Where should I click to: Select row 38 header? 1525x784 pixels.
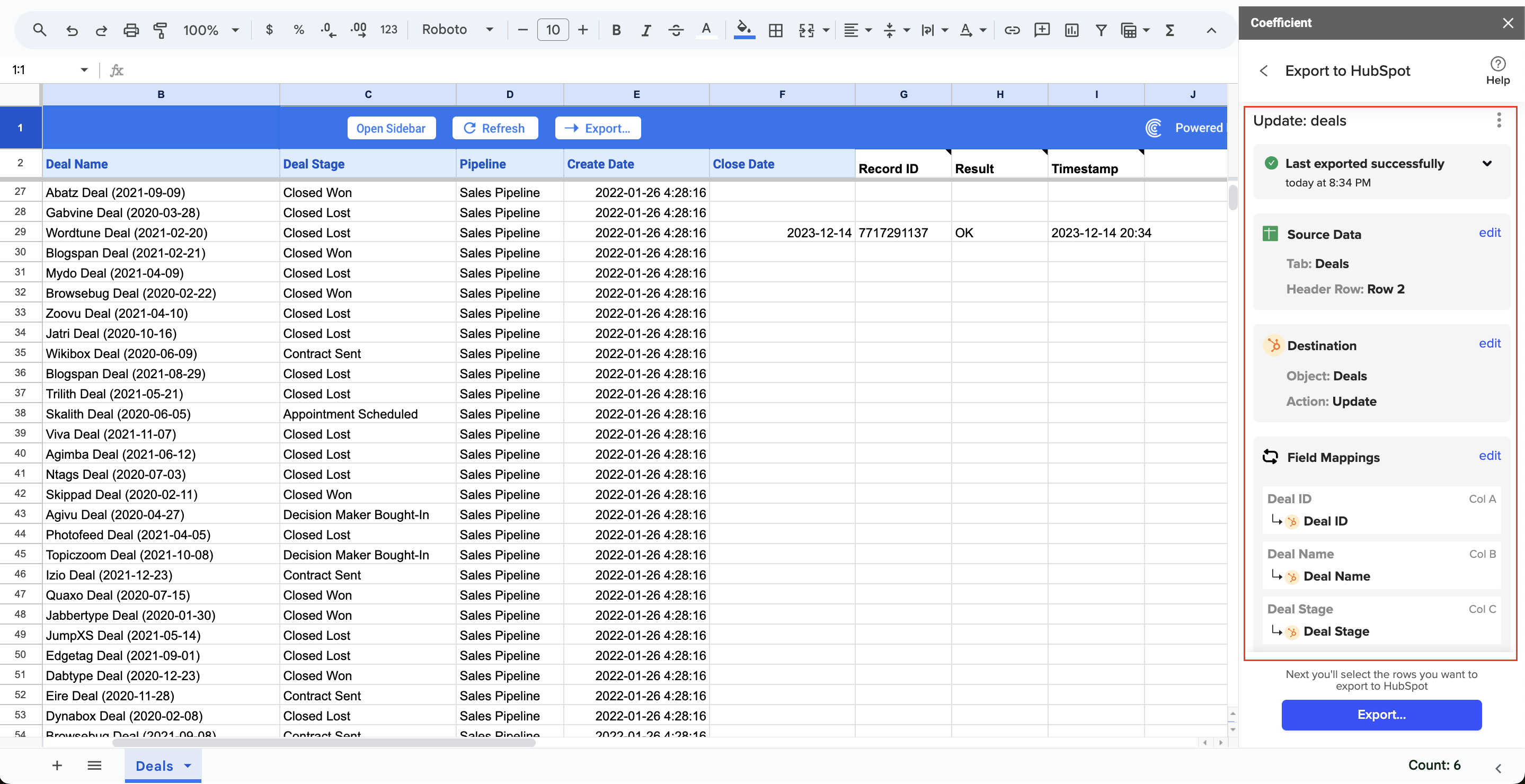click(20, 414)
